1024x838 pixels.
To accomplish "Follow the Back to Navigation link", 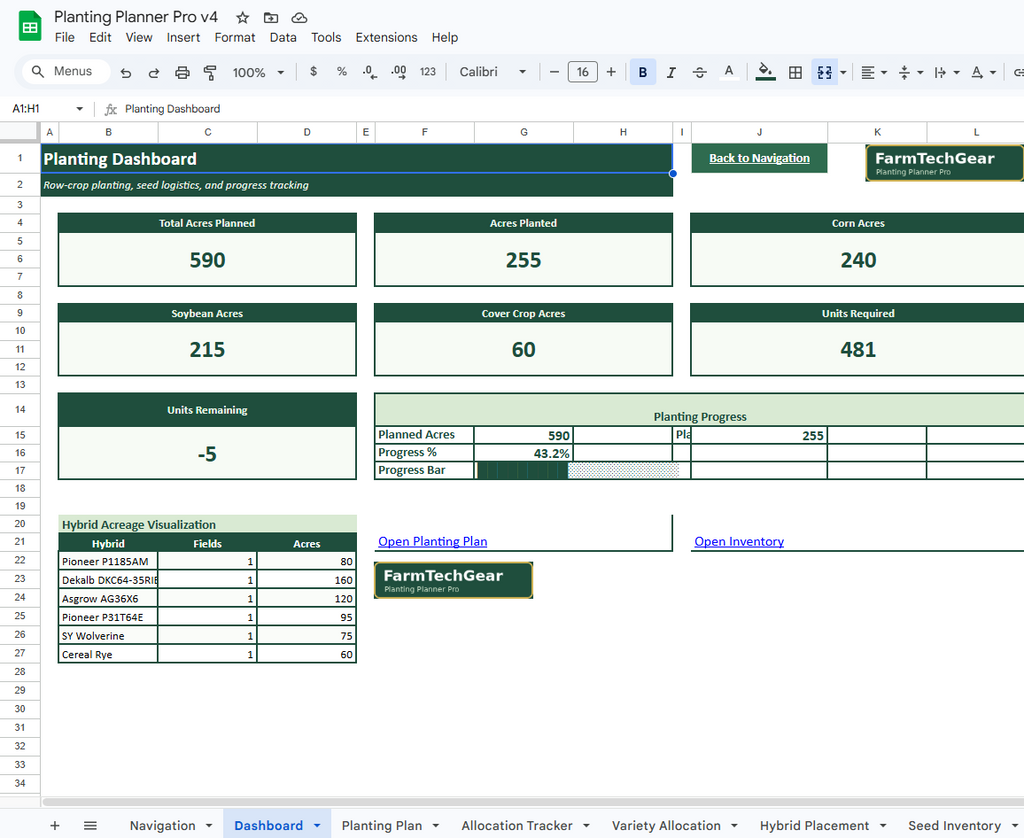I will tap(759, 159).
